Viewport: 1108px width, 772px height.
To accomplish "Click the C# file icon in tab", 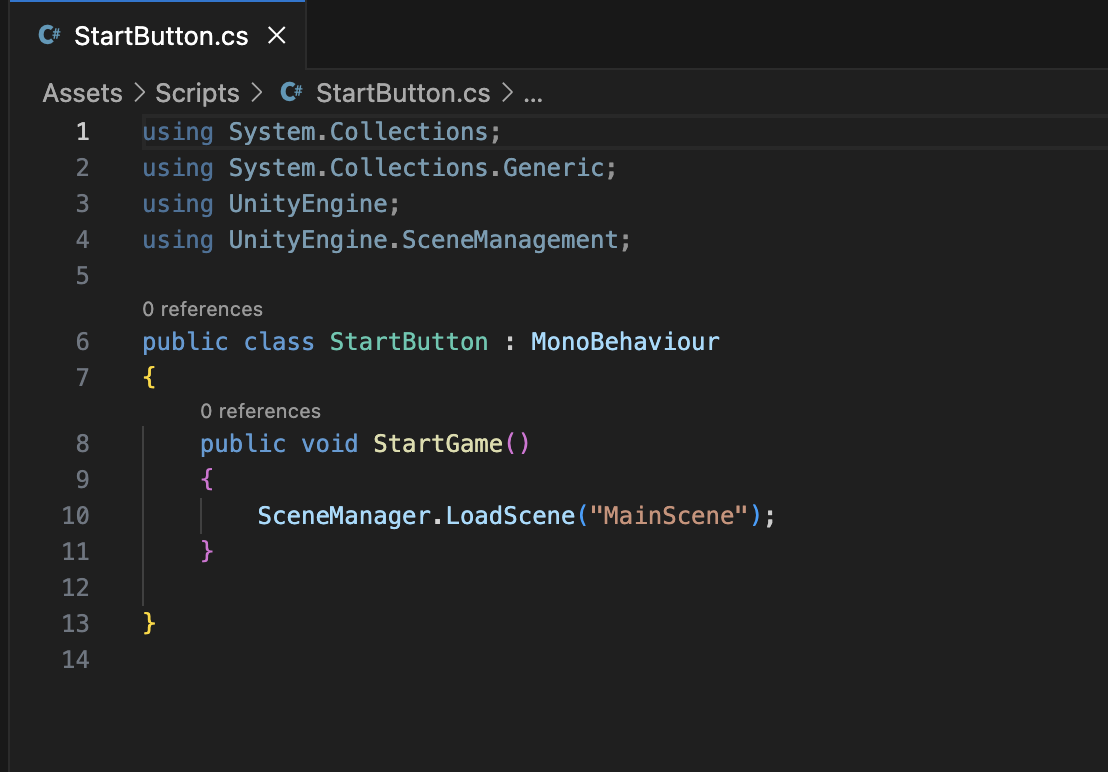I will point(49,35).
